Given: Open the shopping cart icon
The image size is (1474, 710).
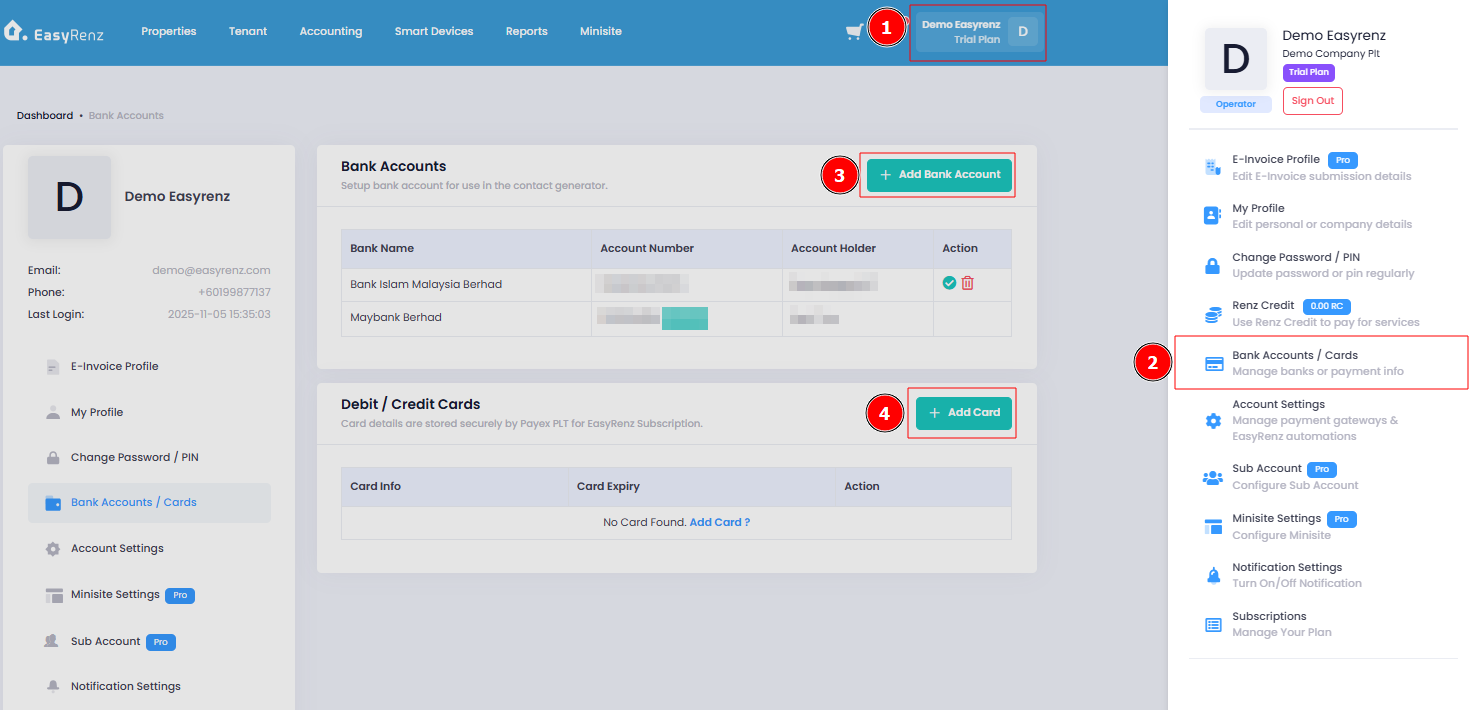Looking at the screenshot, I should [x=854, y=32].
